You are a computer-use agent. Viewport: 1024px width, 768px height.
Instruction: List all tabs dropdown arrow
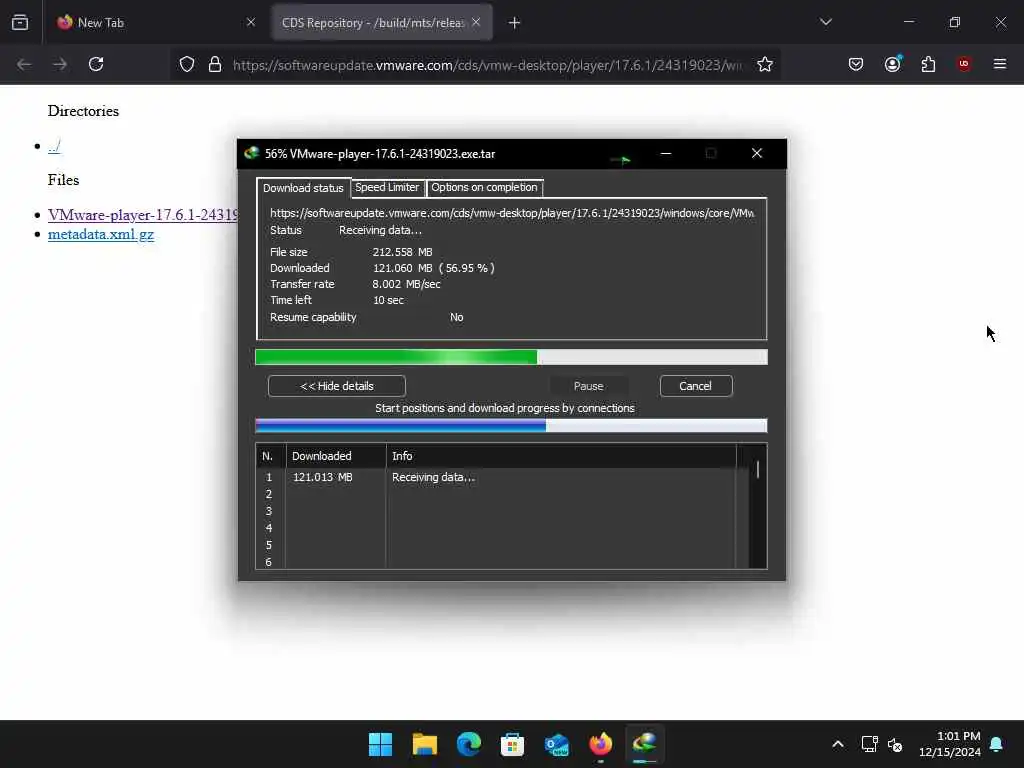(x=826, y=22)
